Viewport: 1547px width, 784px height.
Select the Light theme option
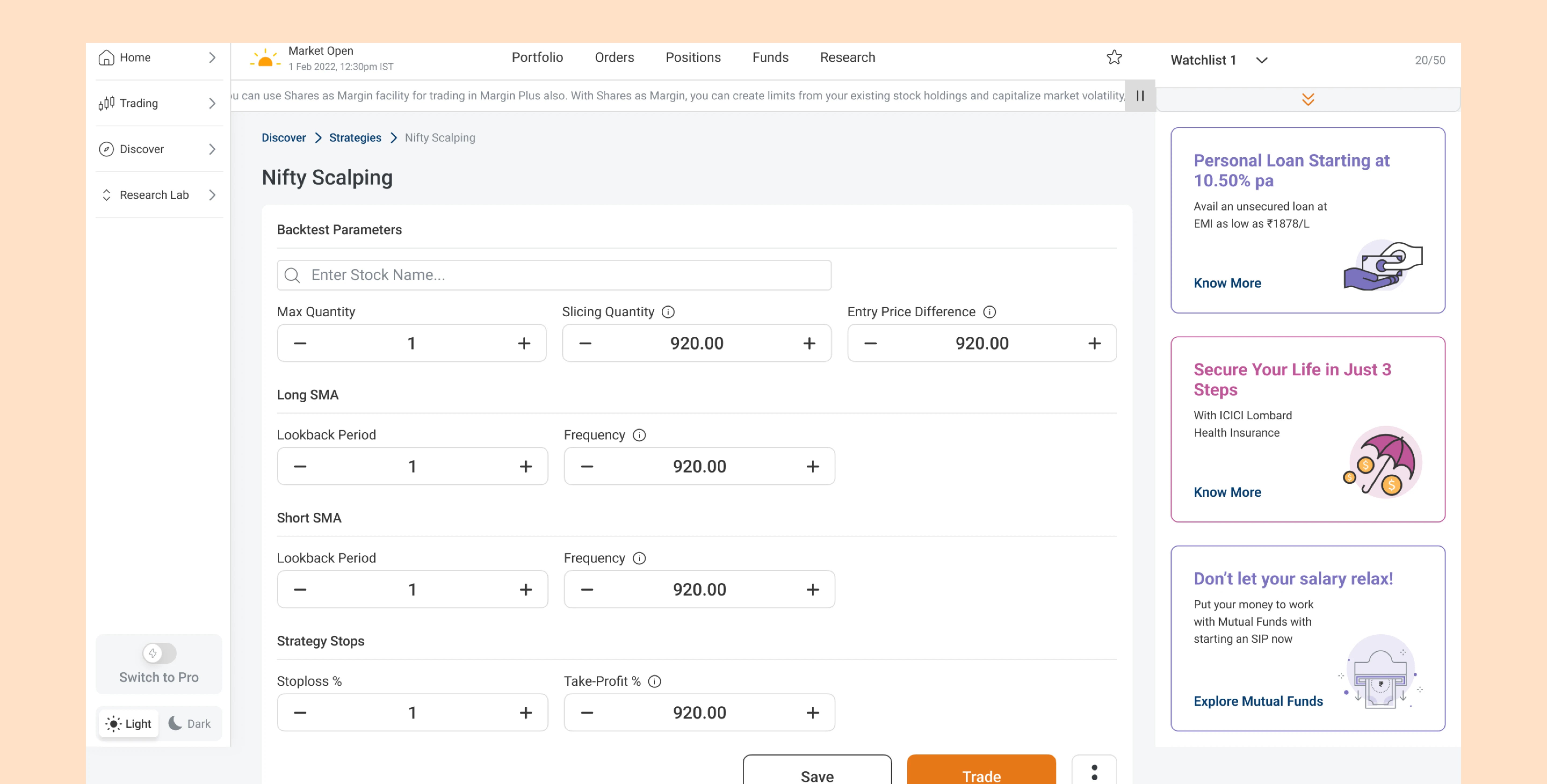(x=129, y=723)
